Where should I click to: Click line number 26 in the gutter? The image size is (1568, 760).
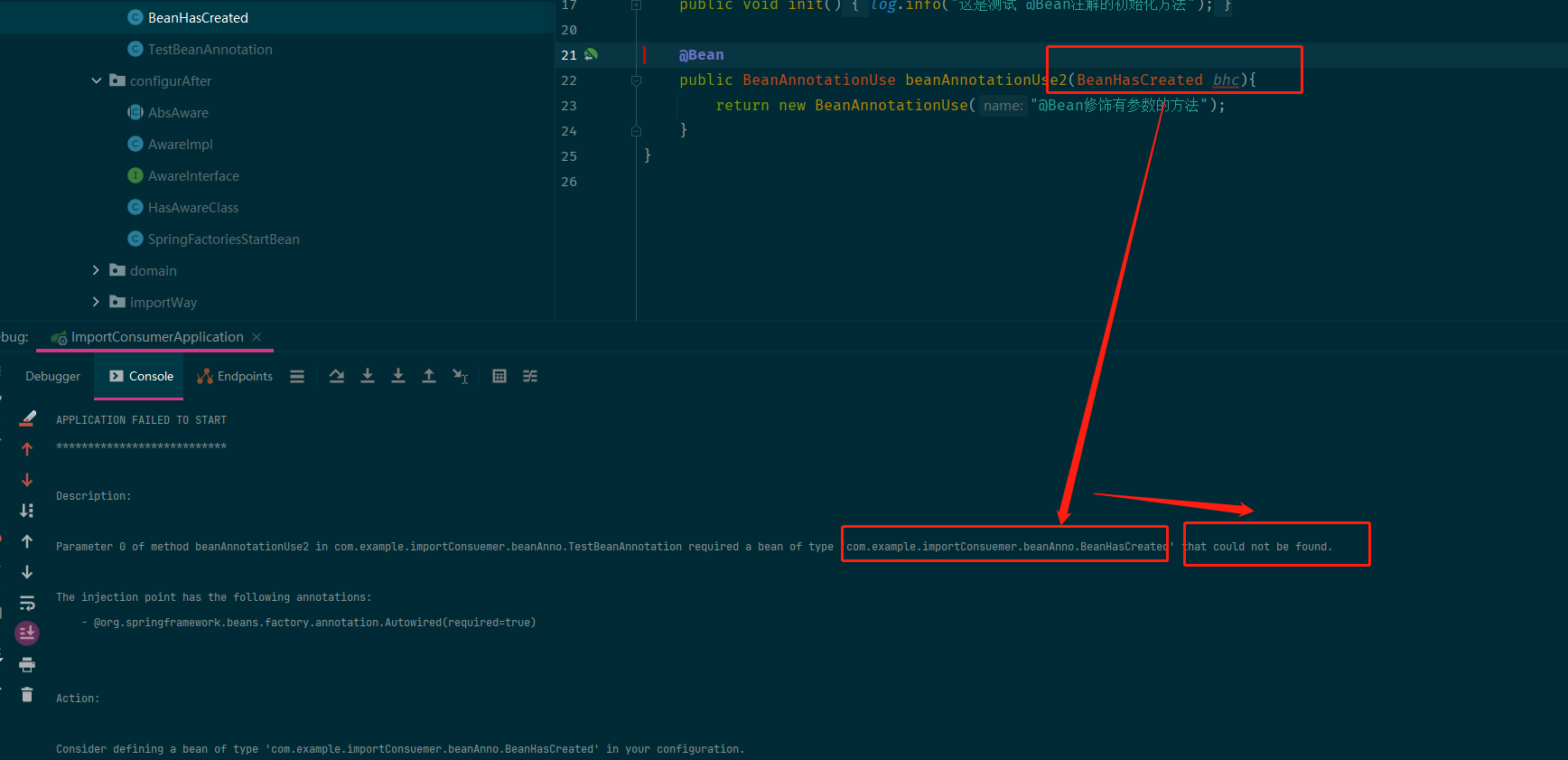tap(569, 182)
